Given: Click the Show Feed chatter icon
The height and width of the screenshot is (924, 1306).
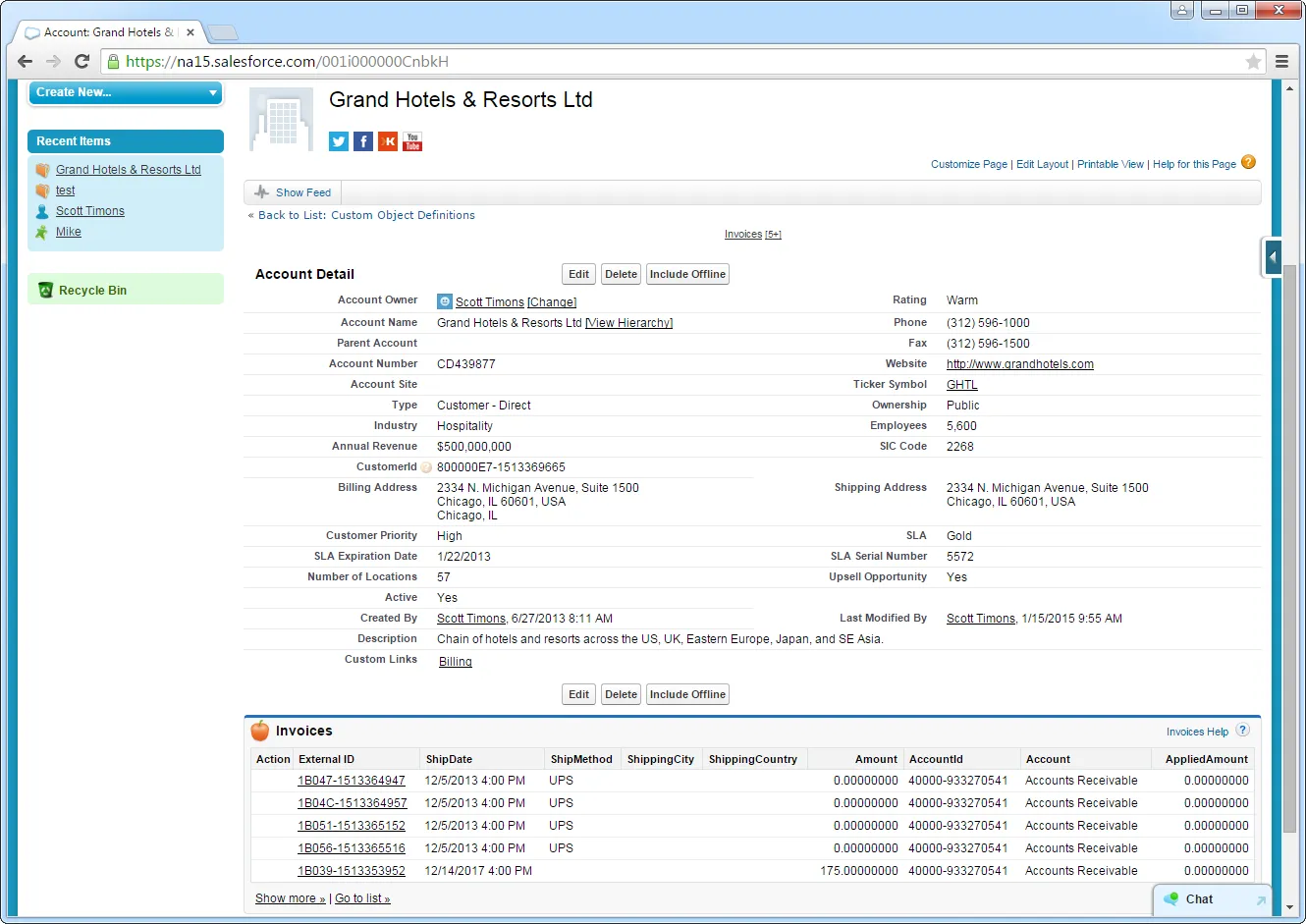Looking at the screenshot, I should (x=262, y=191).
